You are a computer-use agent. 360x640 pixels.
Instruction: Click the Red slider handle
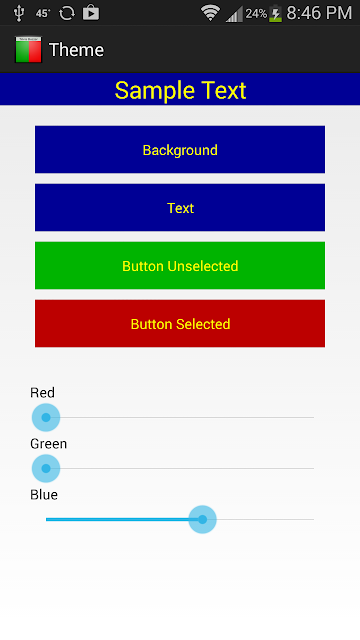pos(46,417)
